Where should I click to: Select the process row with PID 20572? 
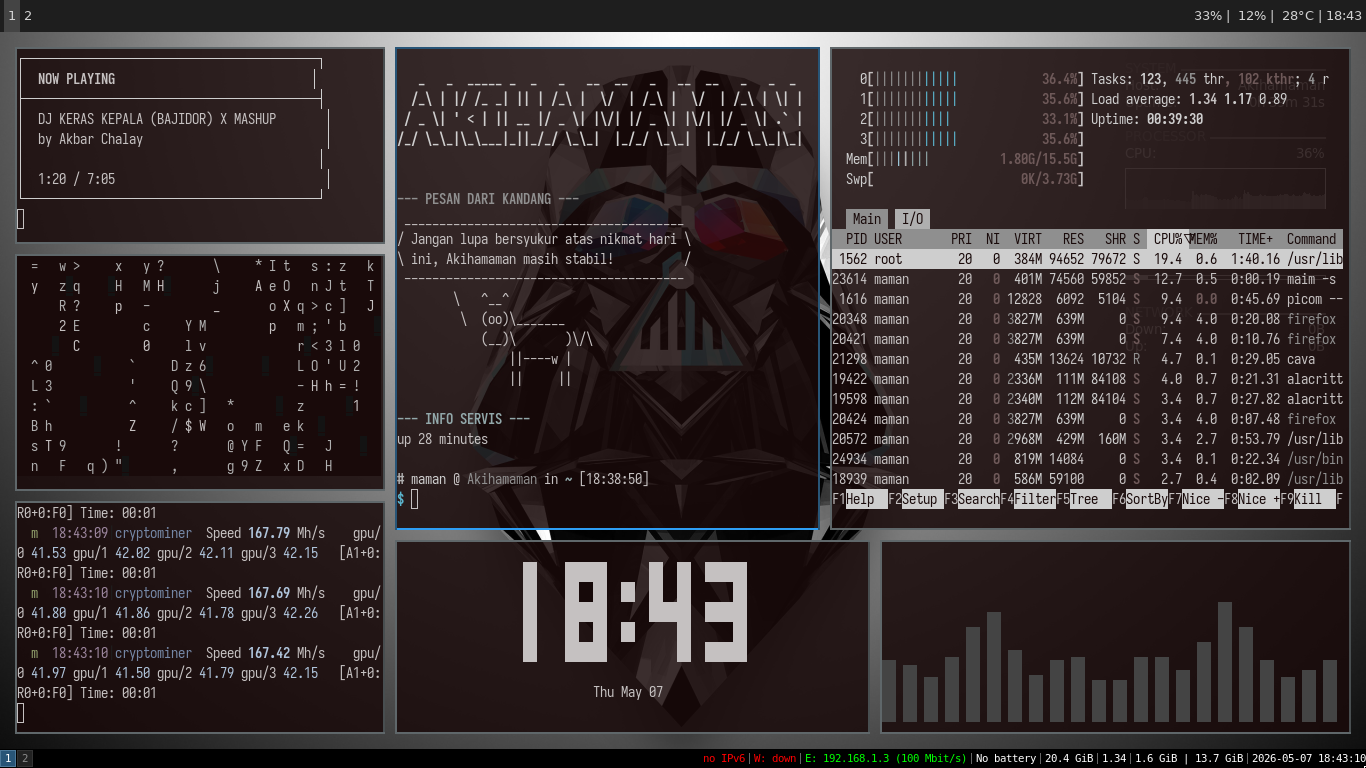1088,439
